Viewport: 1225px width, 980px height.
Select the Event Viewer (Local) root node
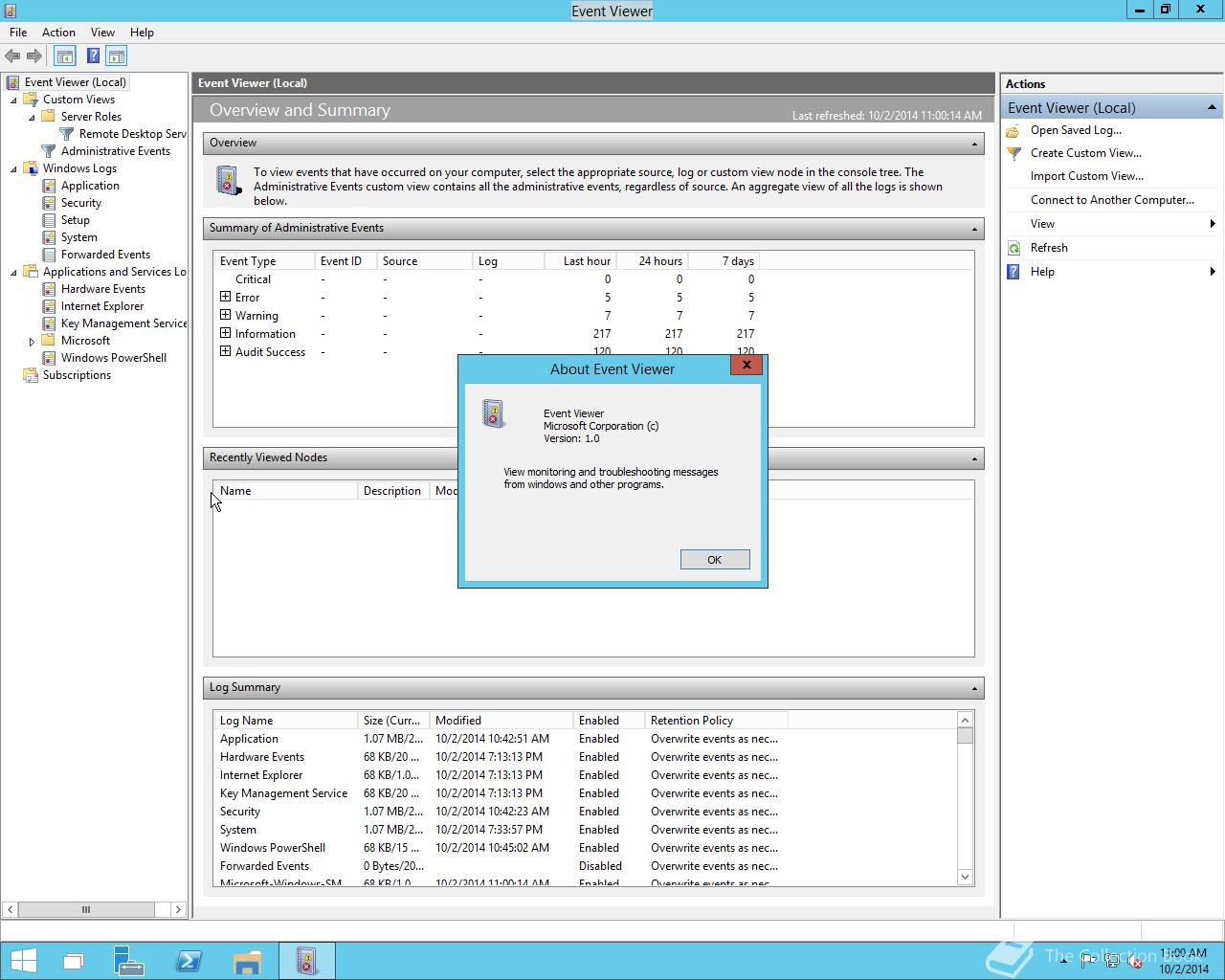(75, 82)
